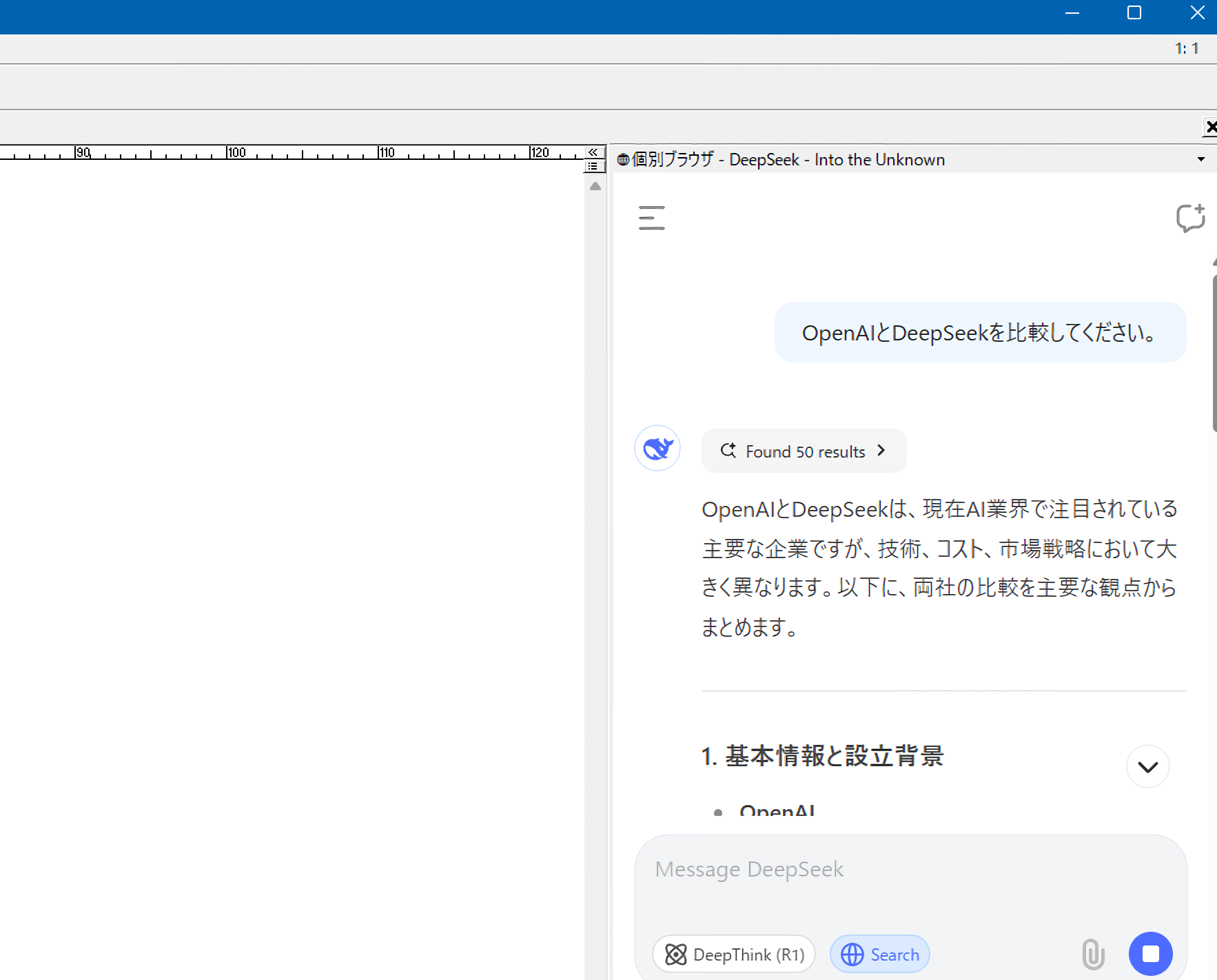Click the chat panel vertical scrollbar thumb
The width and height of the screenshot is (1217, 980).
[x=1214, y=351]
